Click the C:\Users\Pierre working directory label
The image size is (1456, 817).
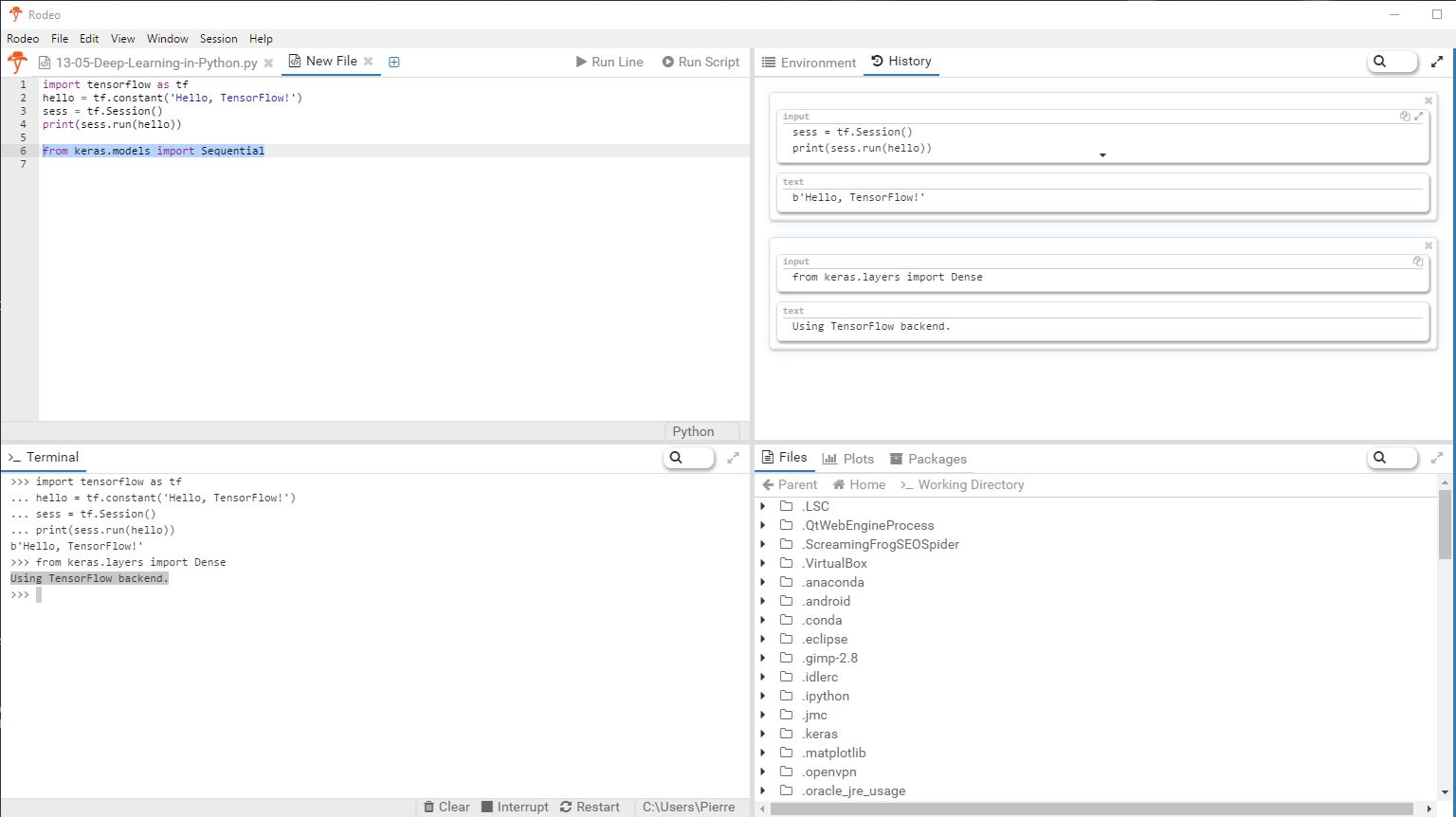click(689, 807)
